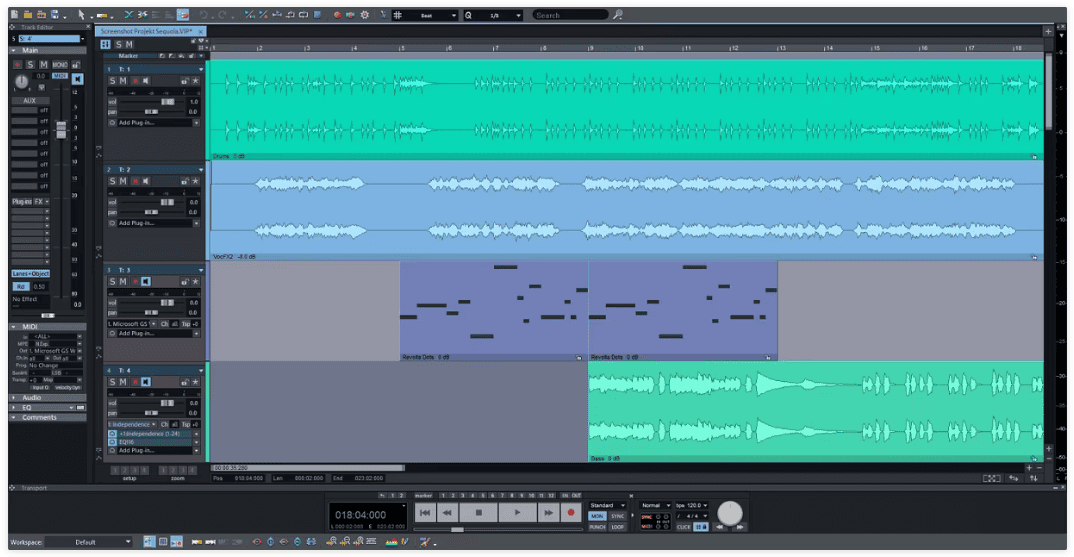Click track 2 pan slider
Screen dimensions: 1074x557
click(151, 212)
